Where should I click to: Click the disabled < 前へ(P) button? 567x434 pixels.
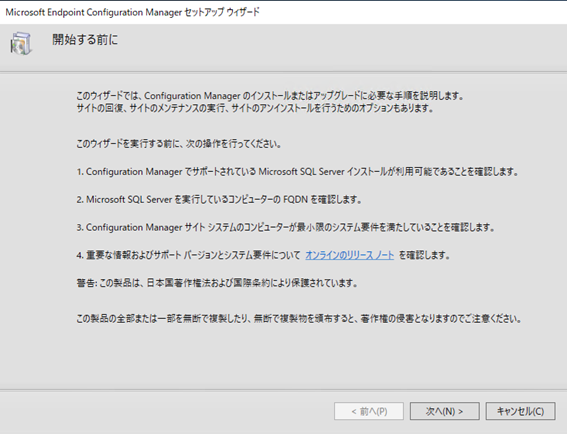point(369,411)
